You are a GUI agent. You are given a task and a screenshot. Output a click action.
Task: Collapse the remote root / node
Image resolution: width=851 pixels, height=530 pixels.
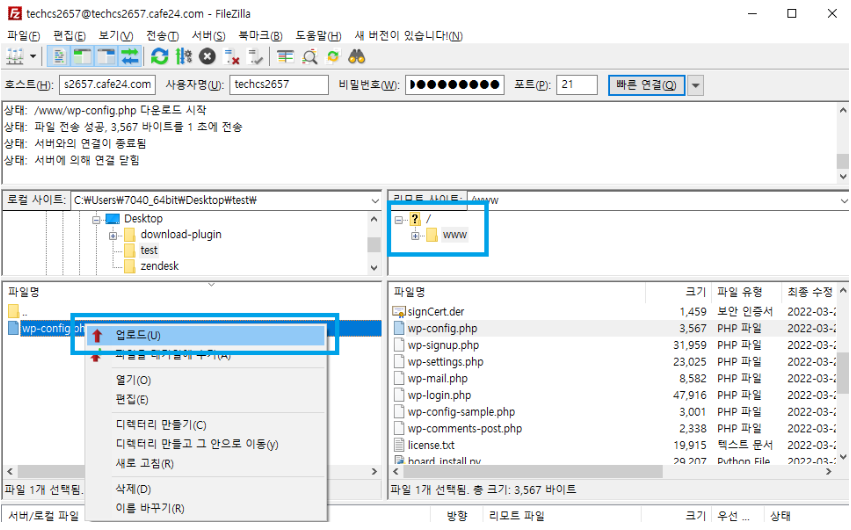pos(399,220)
